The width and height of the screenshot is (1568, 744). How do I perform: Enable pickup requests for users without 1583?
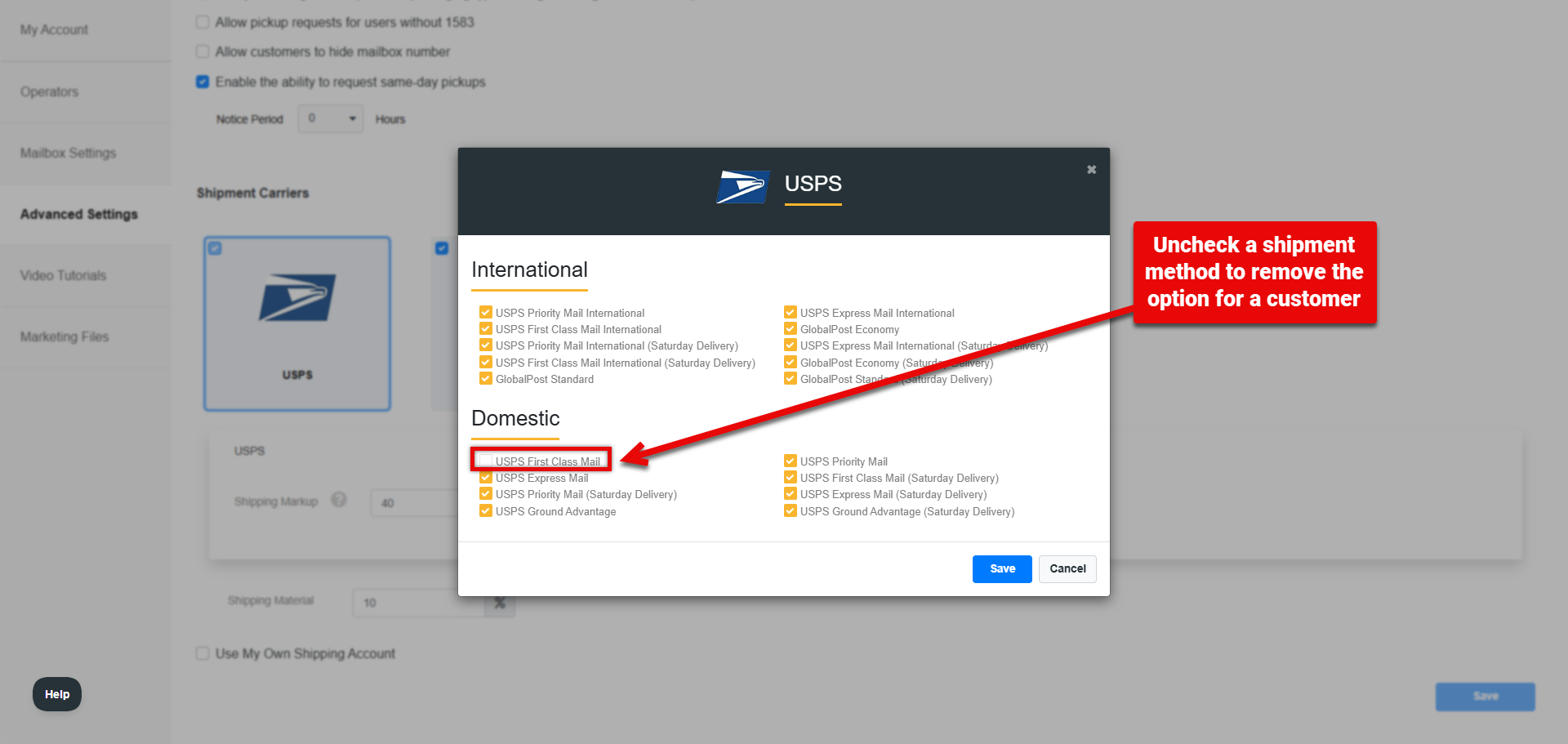[x=203, y=22]
